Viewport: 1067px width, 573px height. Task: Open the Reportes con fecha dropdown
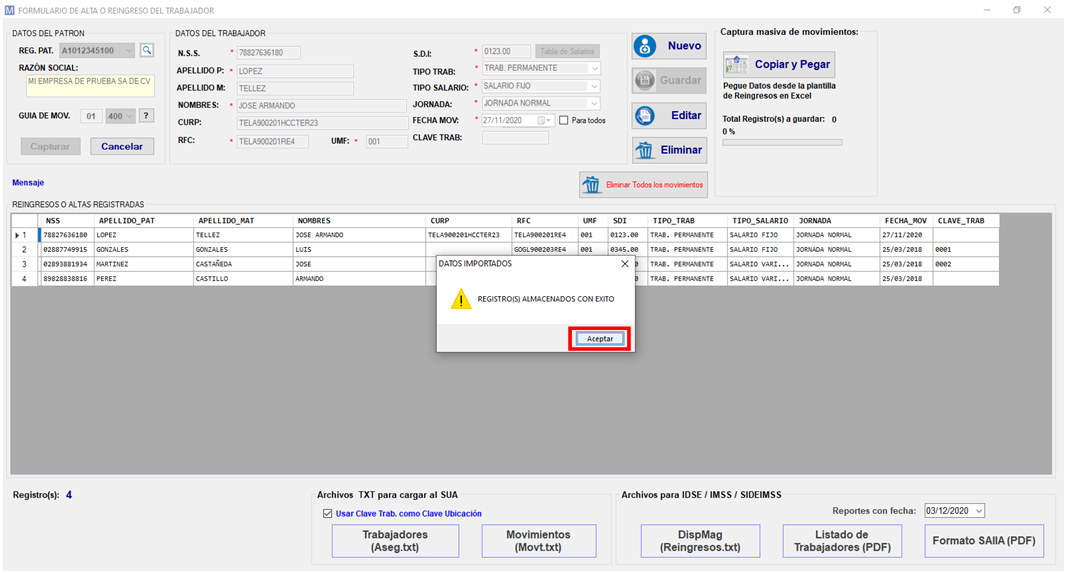(979, 511)
